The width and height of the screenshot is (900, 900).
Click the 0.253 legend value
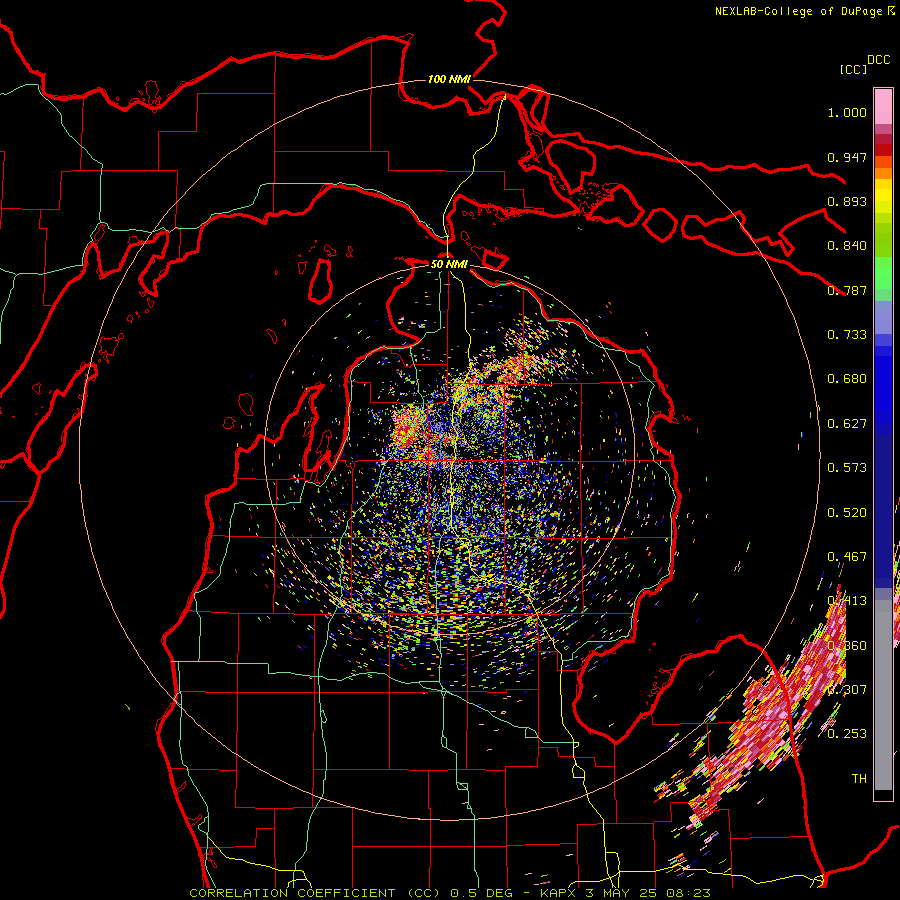[x=847, y=734]
